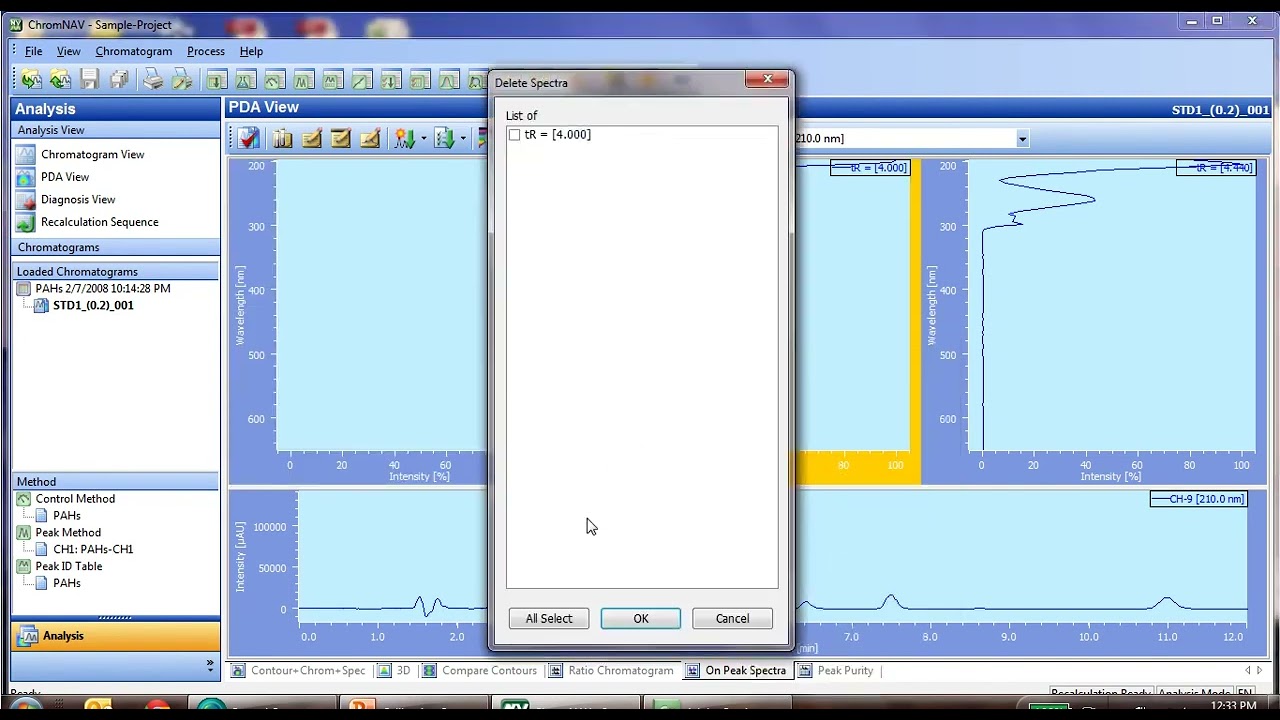Click the peak with green arrow icon

click(x=404, y=138)
